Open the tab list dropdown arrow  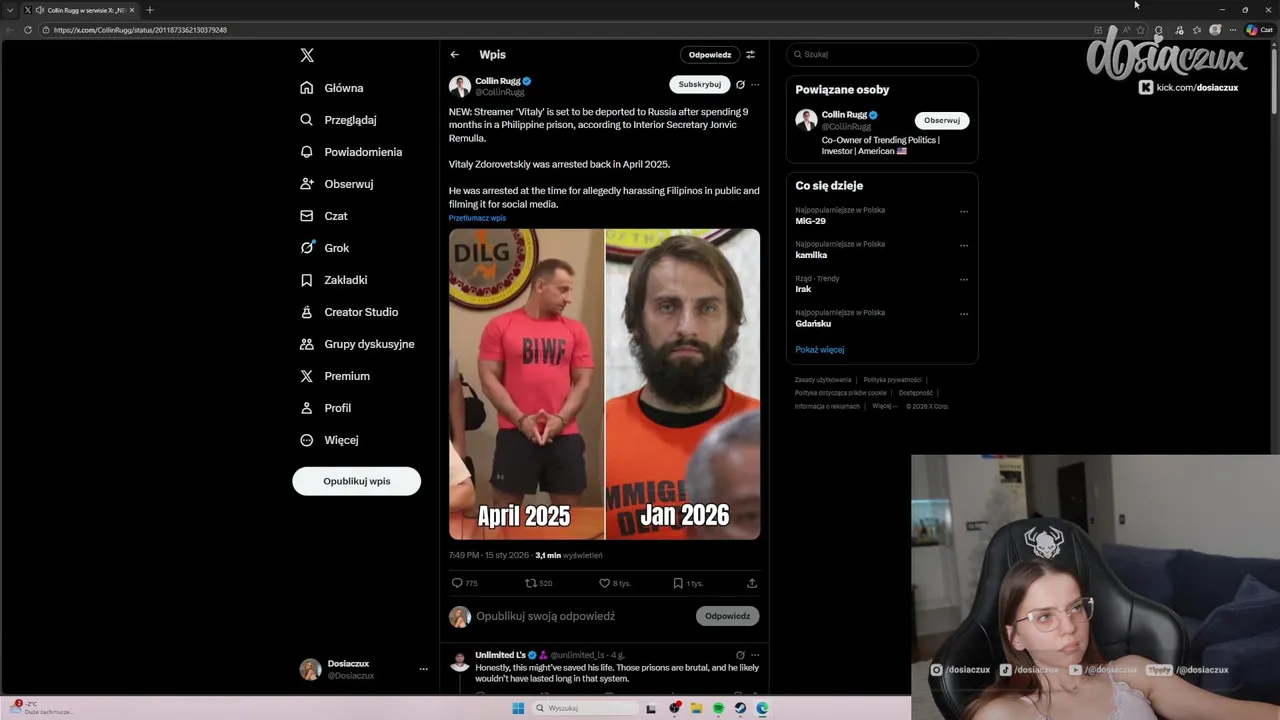click(10, 10)
